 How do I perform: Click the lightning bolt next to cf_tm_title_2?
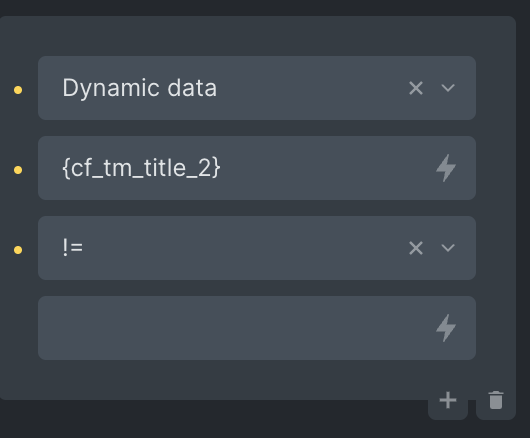coord(446,168)
